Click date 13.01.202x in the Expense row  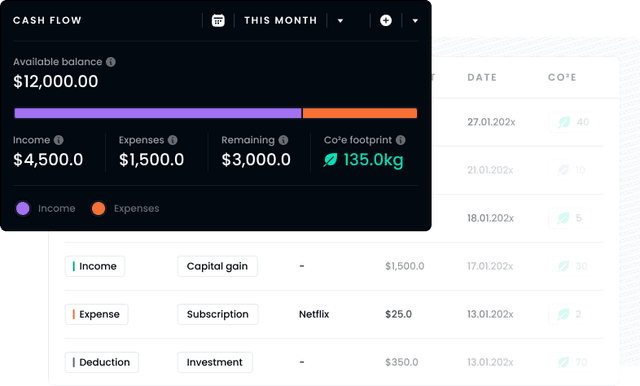(490, 314)
